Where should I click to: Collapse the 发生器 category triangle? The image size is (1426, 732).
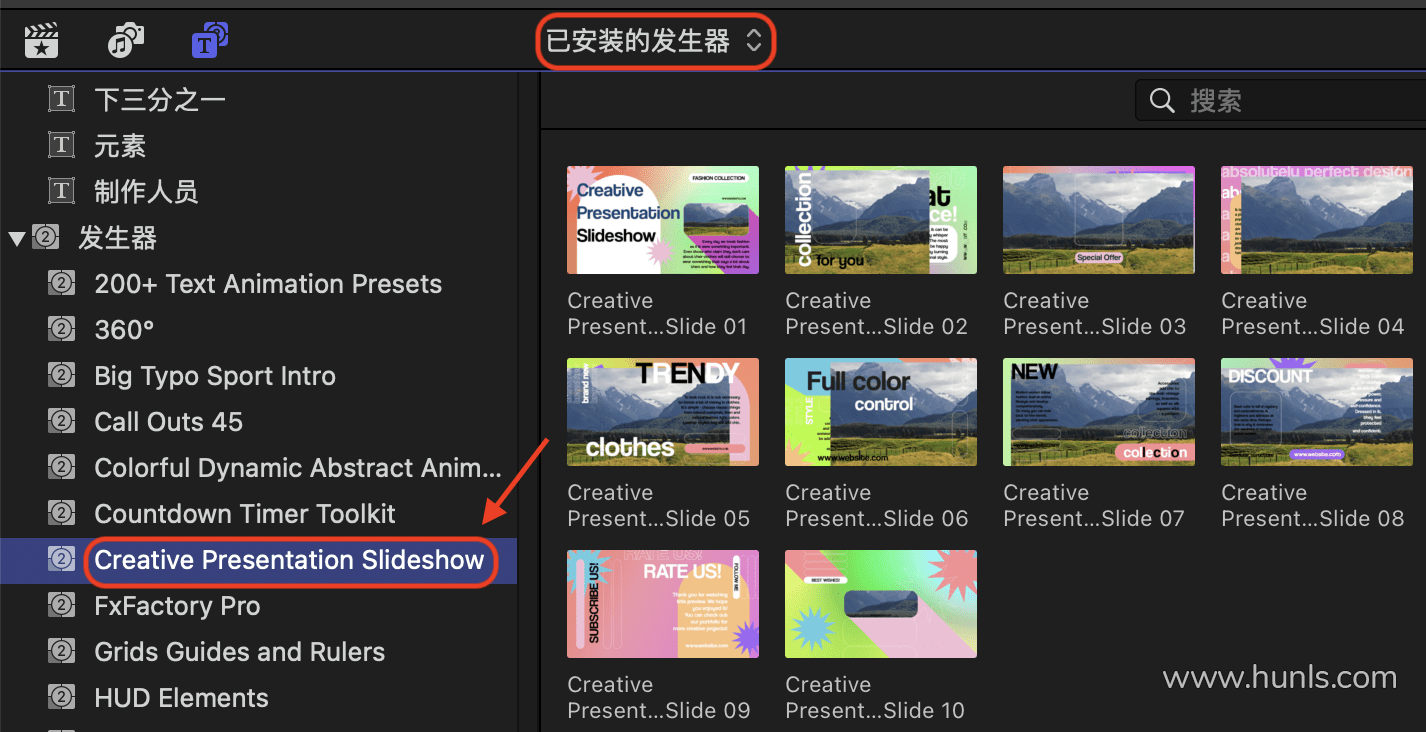16,238
